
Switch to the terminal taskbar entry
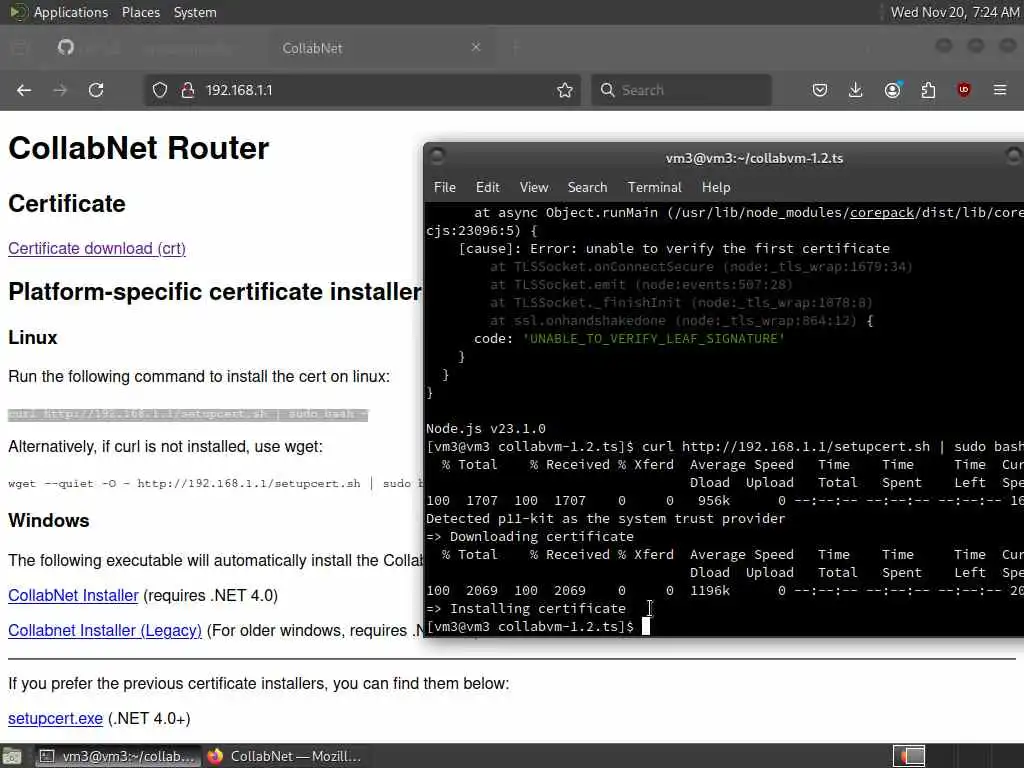118,756
